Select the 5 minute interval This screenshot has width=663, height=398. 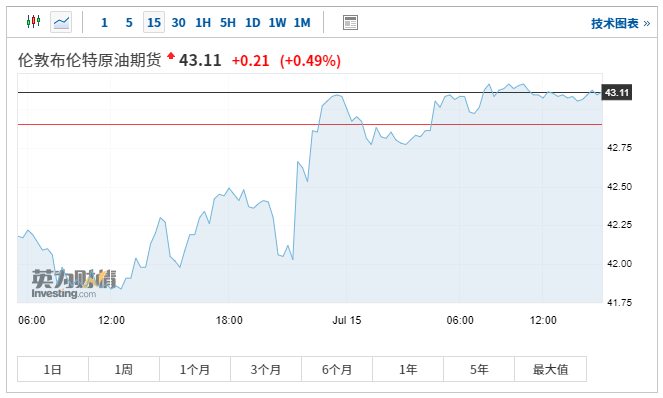(129, 22)
